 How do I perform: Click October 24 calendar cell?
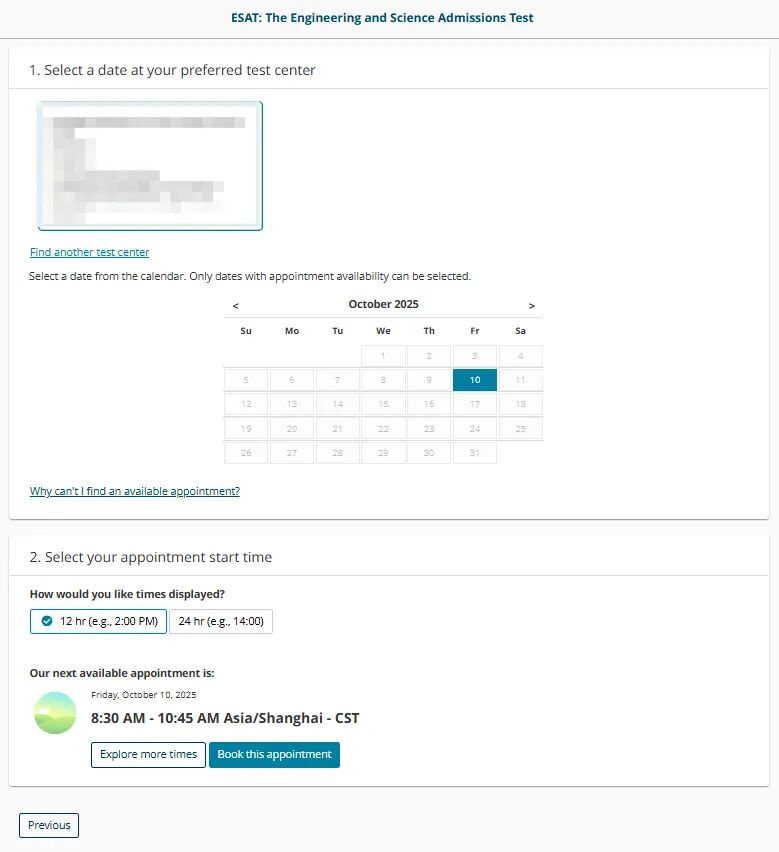[475, 428]
